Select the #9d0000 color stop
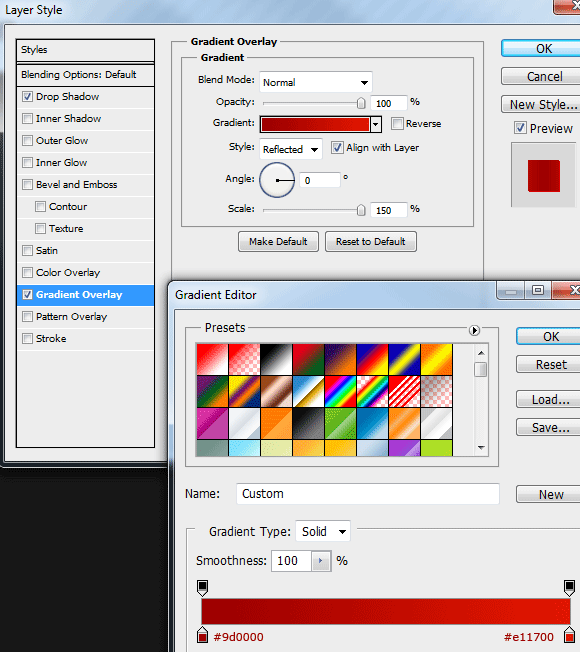Image resolution: width=580 pixels, height=652 pixels. tap(202, 635)
